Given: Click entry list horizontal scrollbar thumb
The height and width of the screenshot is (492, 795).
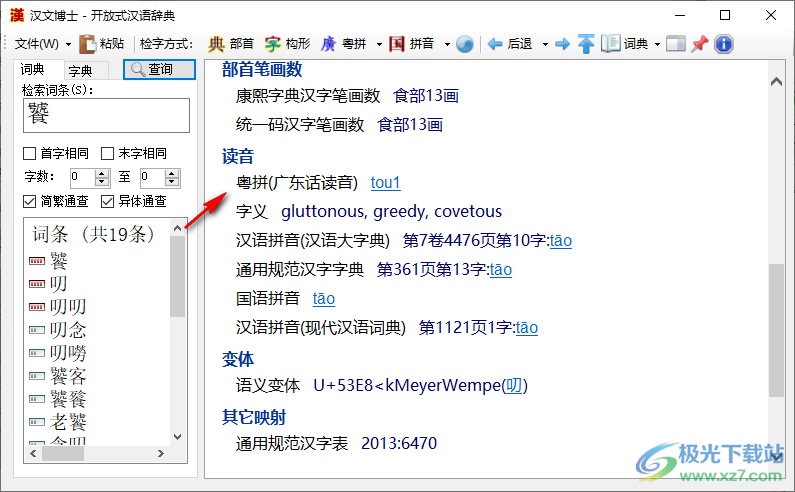Looking at the screenshot, I should [63, 453].
